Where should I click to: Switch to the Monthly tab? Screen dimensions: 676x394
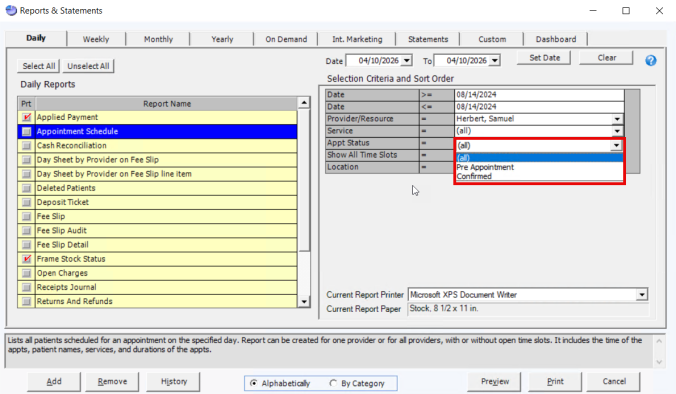158,39
